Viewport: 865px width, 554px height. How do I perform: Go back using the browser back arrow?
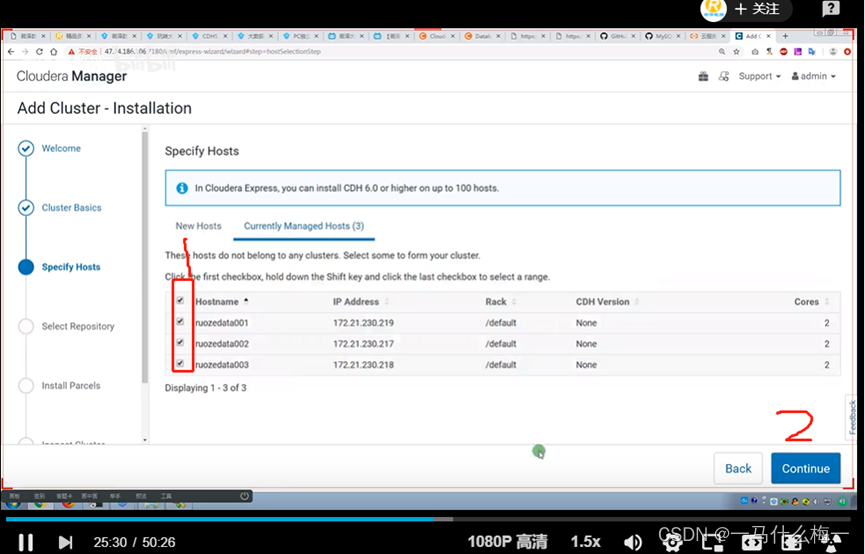(11, 51)
